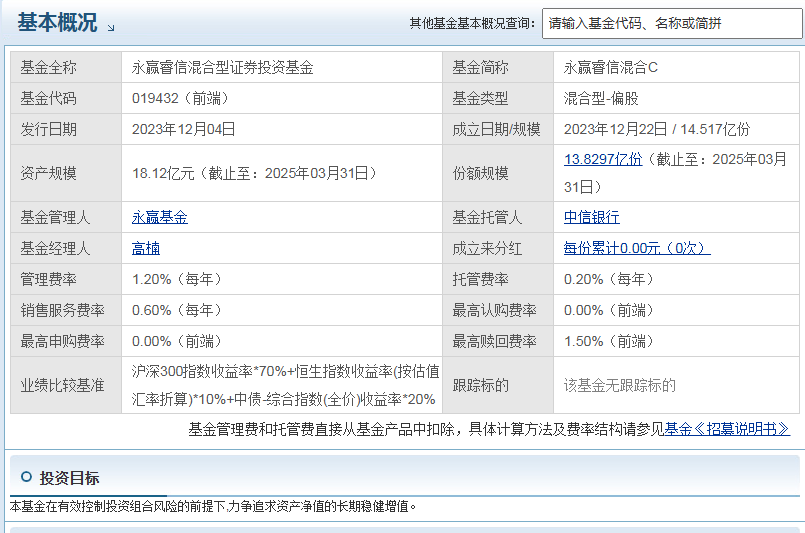Screen dimensions: 805x533
Task: Select the management fee 1.20%（每年）
Action: [x=177, y=279]
